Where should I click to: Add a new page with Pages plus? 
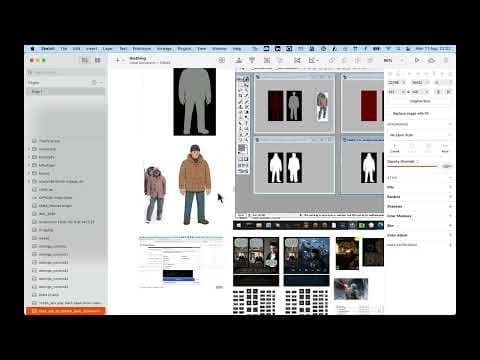(x=94, y=82)
